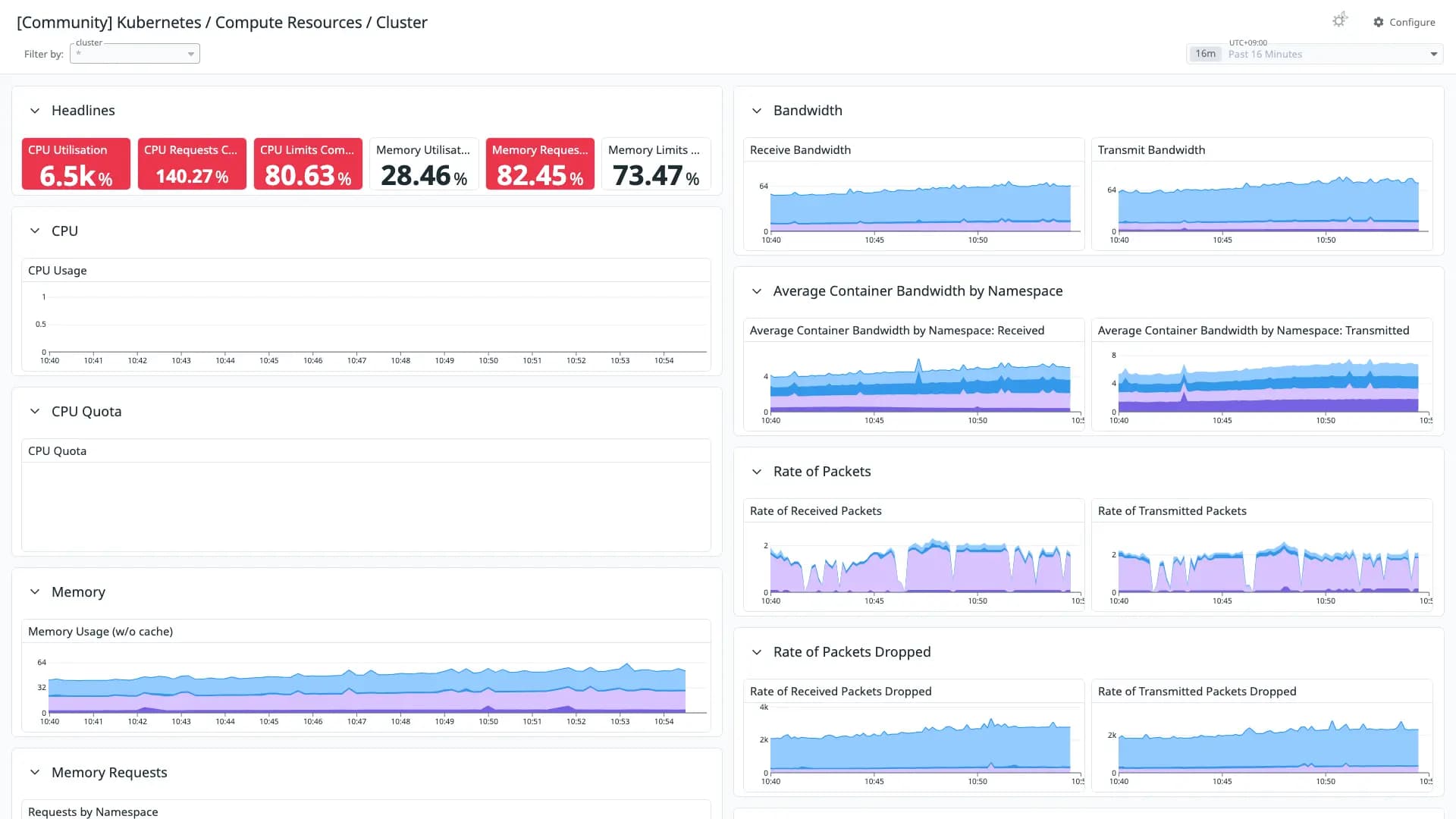Collapse the Rate of Packets group

[757, 472]
